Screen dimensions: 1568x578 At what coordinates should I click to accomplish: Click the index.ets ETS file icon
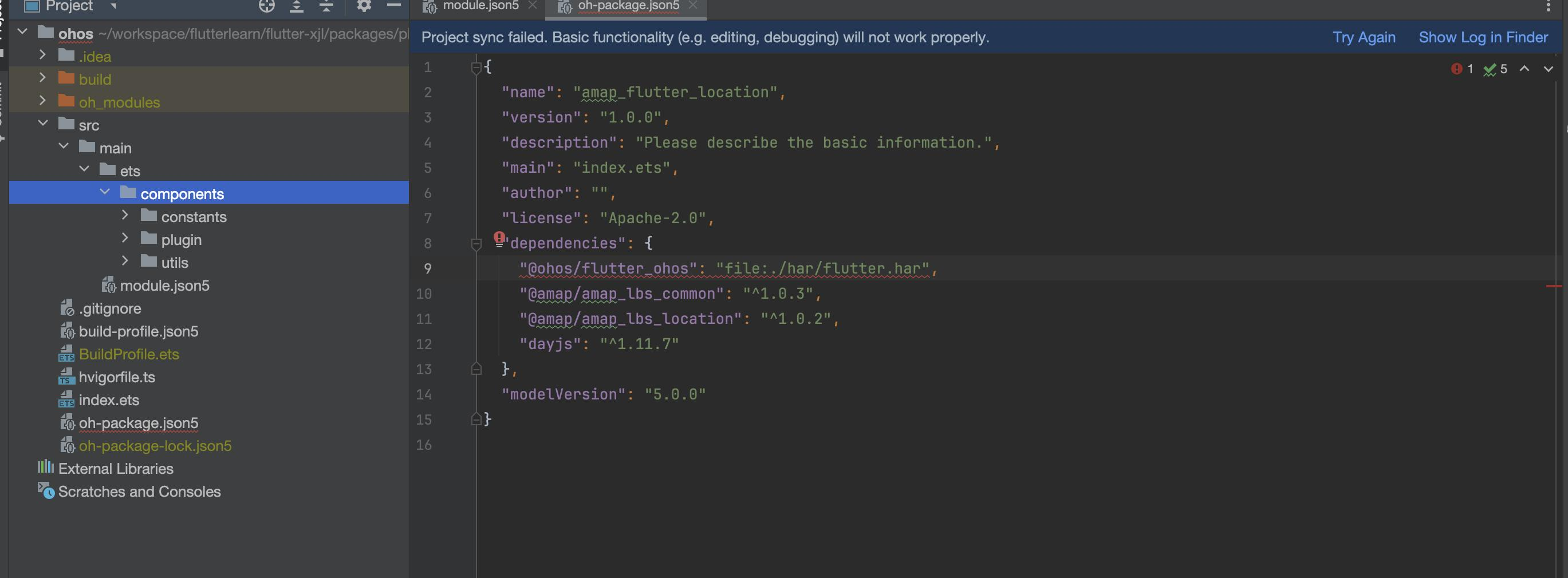coord(66,399)
